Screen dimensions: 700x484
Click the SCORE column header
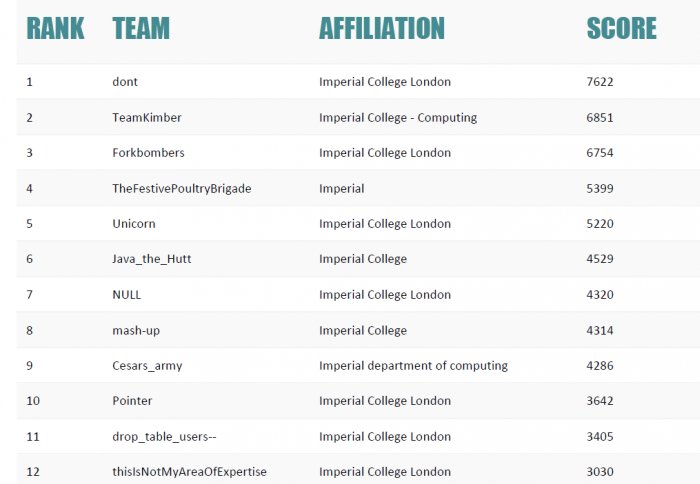click(x=621, y=28)
